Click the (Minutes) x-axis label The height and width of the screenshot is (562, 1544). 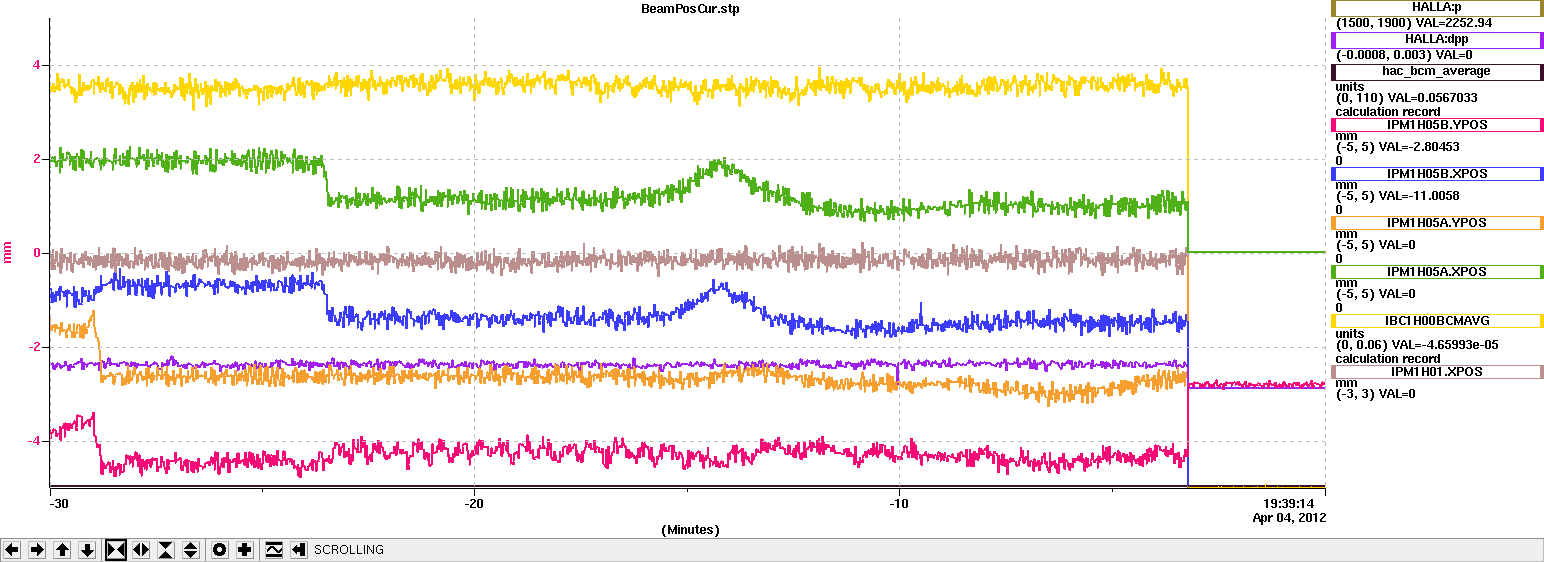pyautogui.click(x=690, y=529)
